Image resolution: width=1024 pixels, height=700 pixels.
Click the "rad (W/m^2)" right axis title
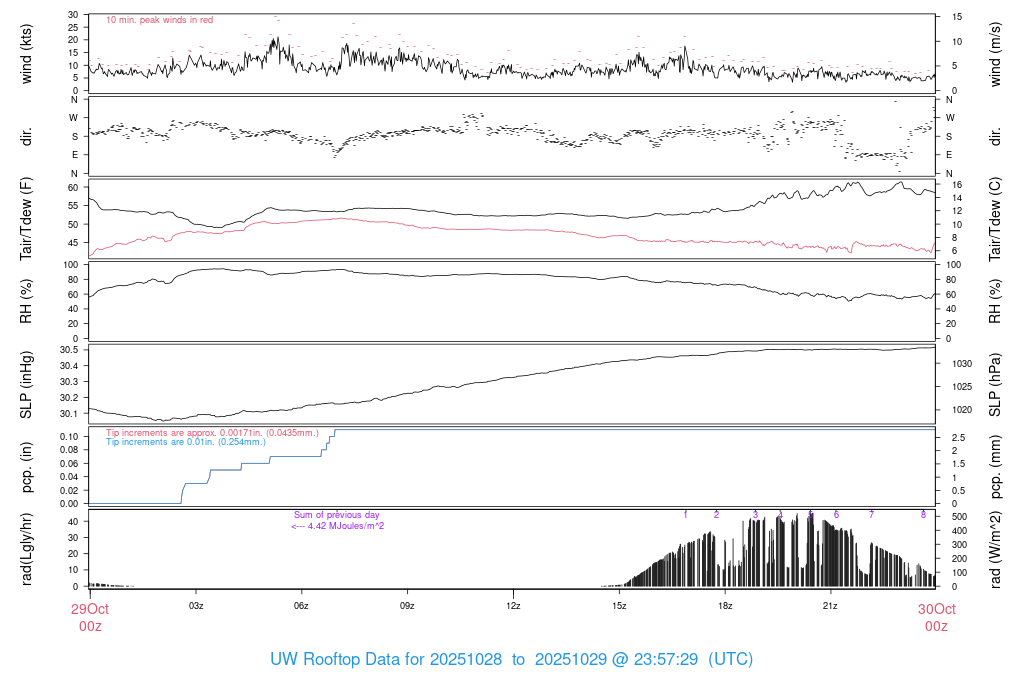click(x=996, y=548)
